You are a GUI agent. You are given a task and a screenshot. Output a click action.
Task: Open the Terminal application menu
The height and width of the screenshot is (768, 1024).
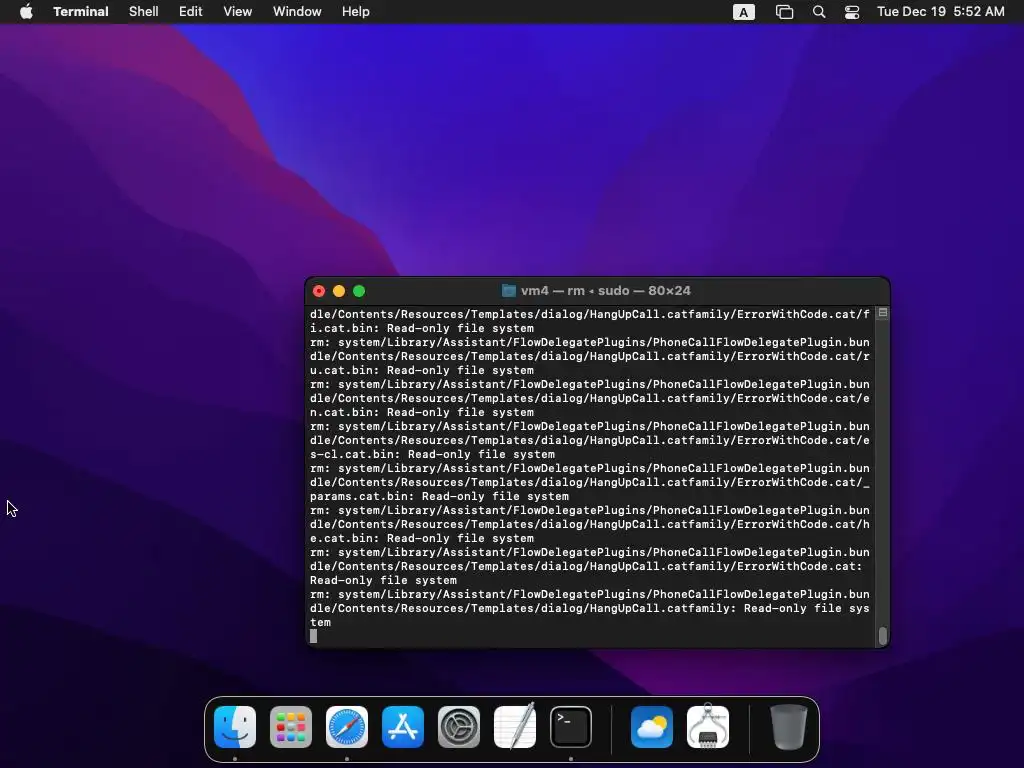(x=81, y=12)
